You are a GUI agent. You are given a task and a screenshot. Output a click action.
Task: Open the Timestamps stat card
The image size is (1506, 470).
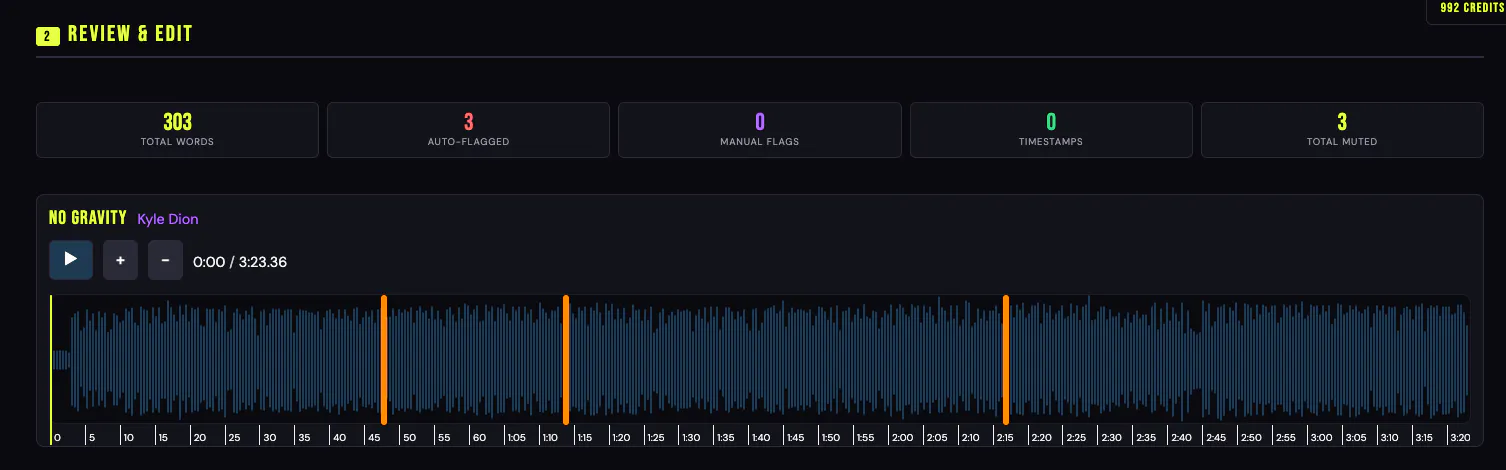(1051, 130)
